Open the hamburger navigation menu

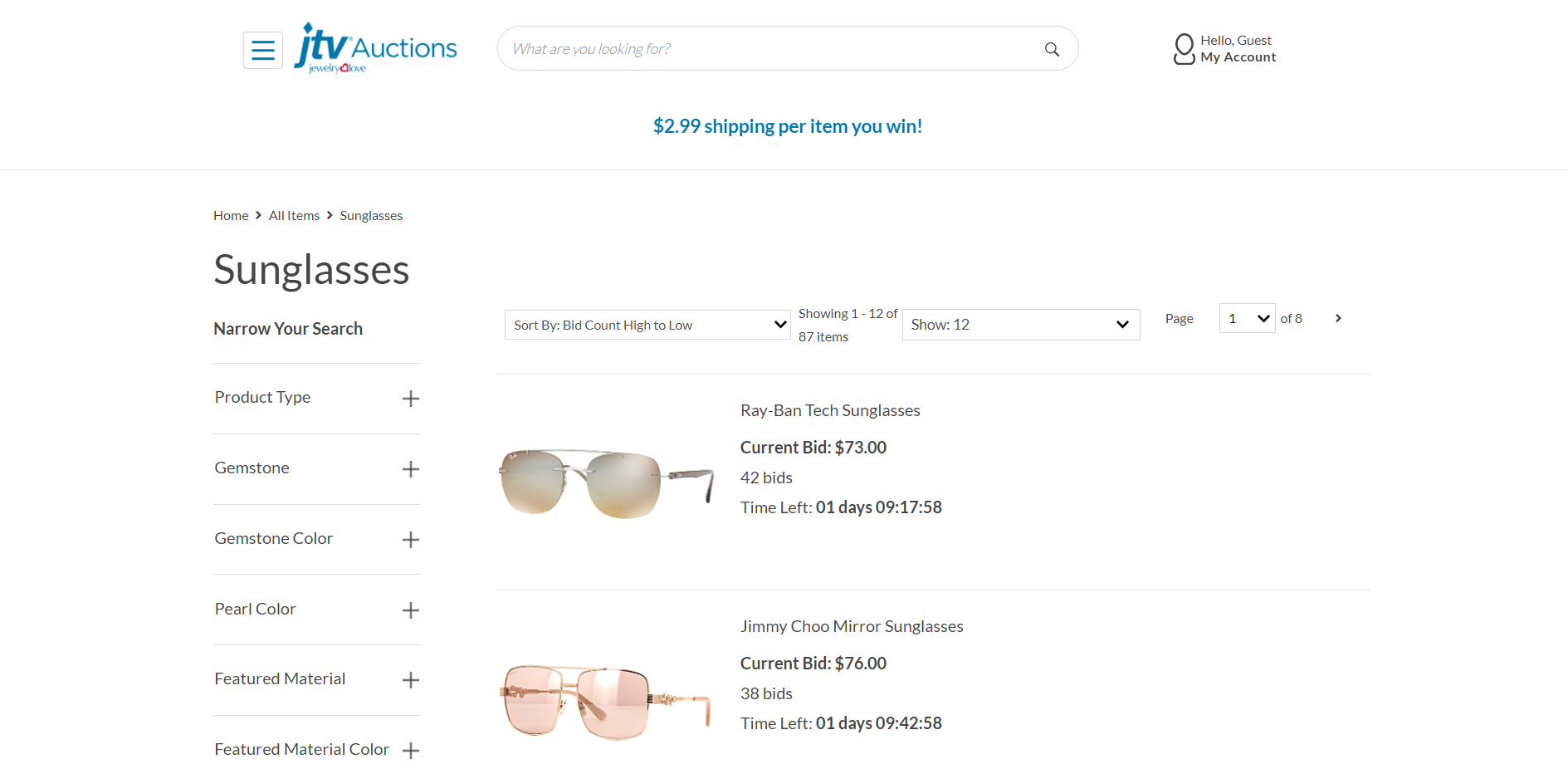pyautogui.click(x=262, y=50)
